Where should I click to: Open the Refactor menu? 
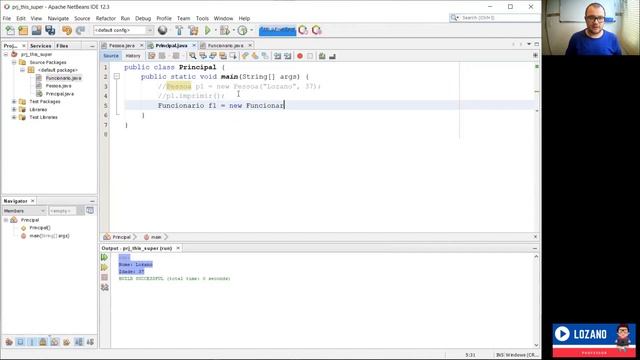pyautogui.click(x=106, y=18)
